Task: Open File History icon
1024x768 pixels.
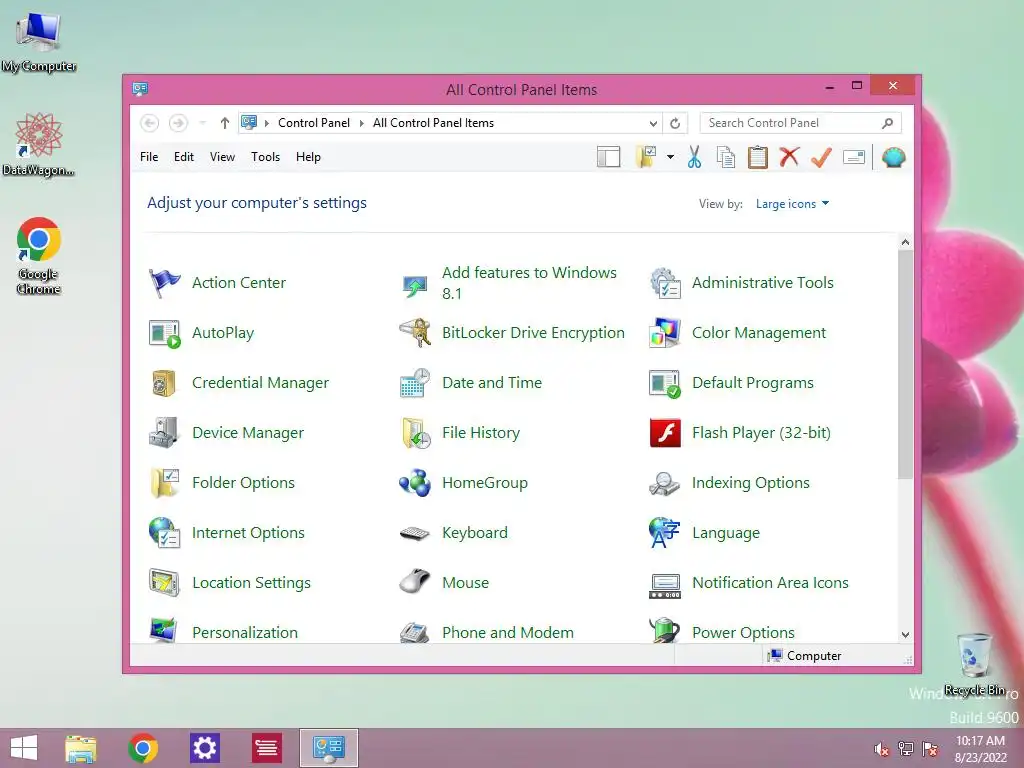Action: click(x=415, y=433)
